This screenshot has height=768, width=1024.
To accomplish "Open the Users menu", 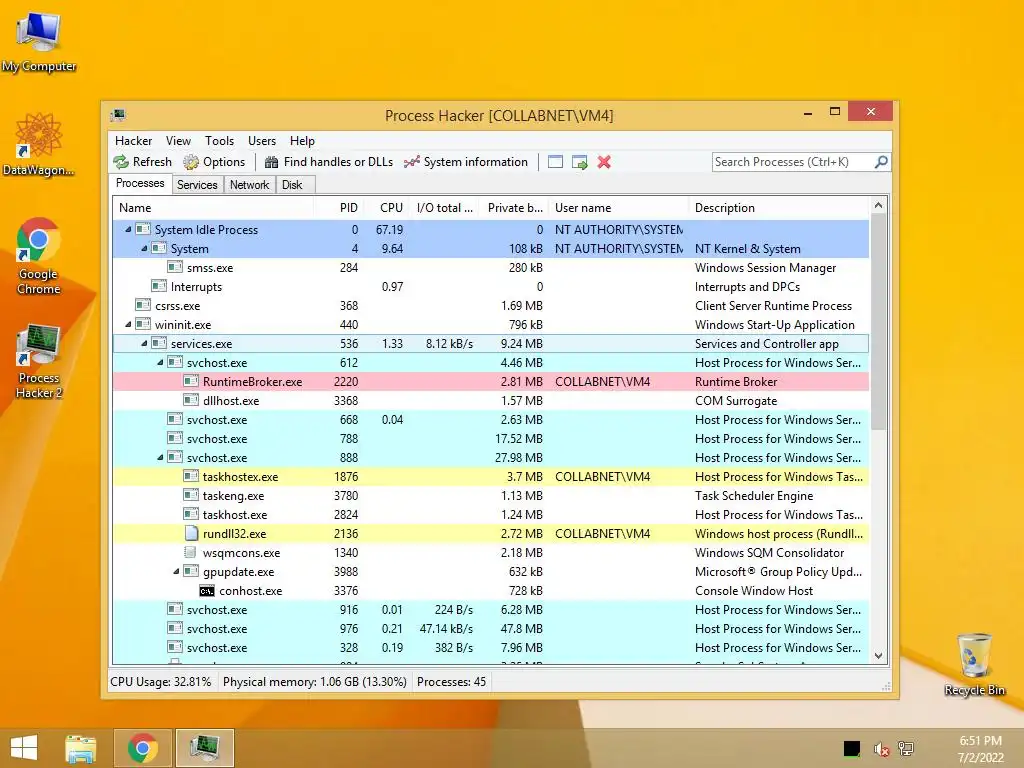I will [x=262, y=141].
